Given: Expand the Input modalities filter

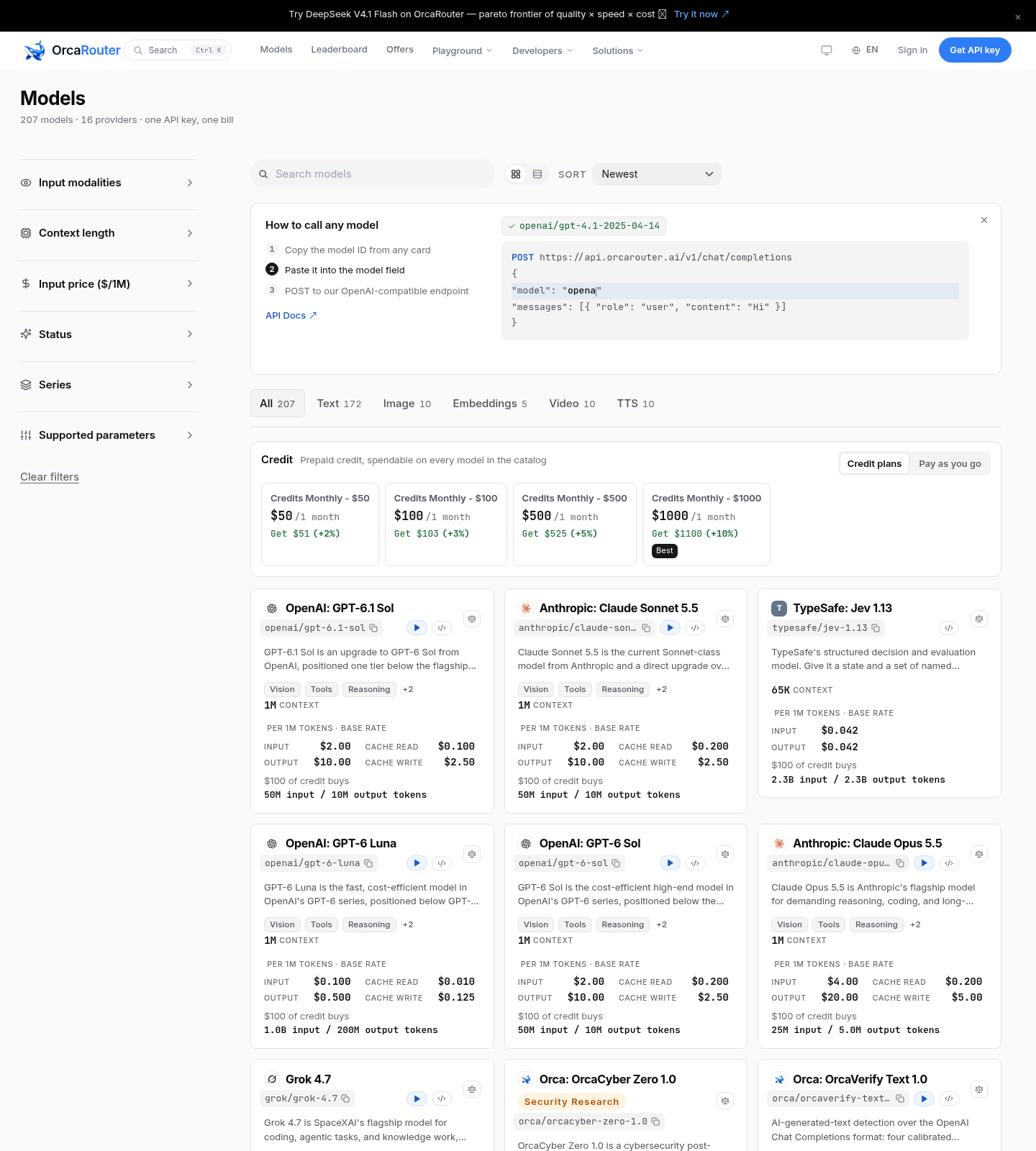Looking at the screenshot, I should pos(108,183).
